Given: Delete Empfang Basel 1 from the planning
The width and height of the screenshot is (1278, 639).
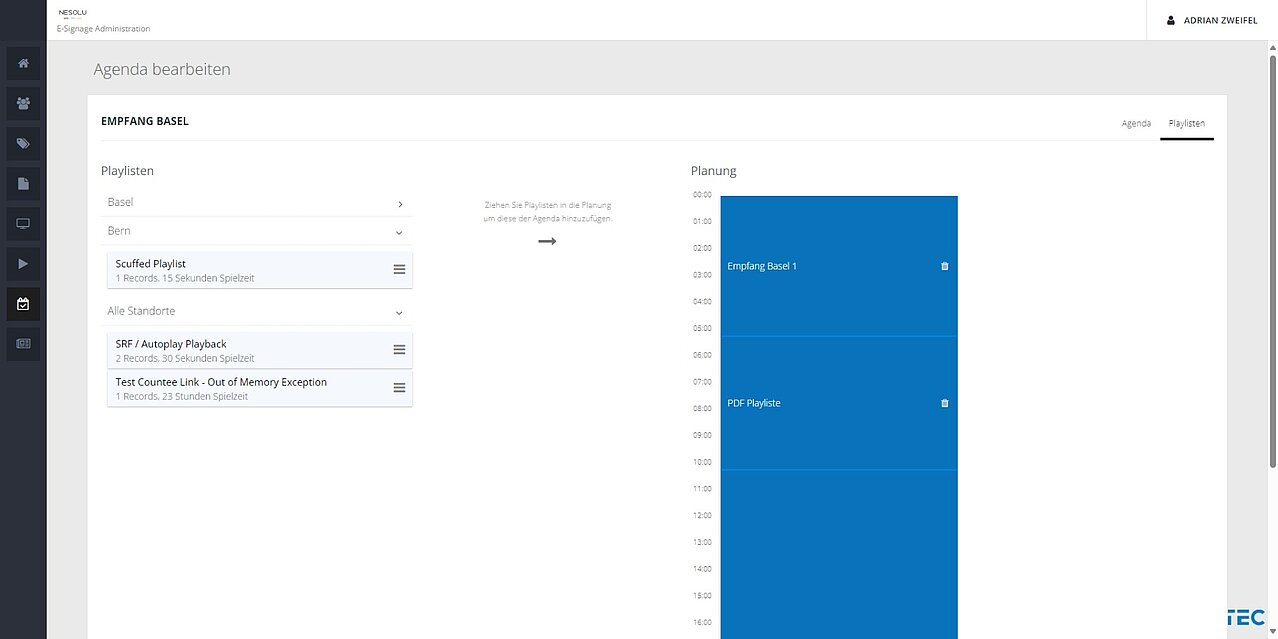Looking at the screenshot, I should coord(945,266).
